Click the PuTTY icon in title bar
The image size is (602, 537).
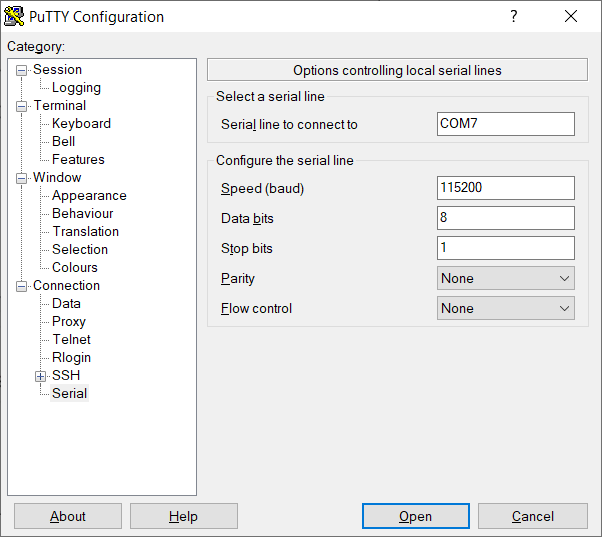pos(15,16)
